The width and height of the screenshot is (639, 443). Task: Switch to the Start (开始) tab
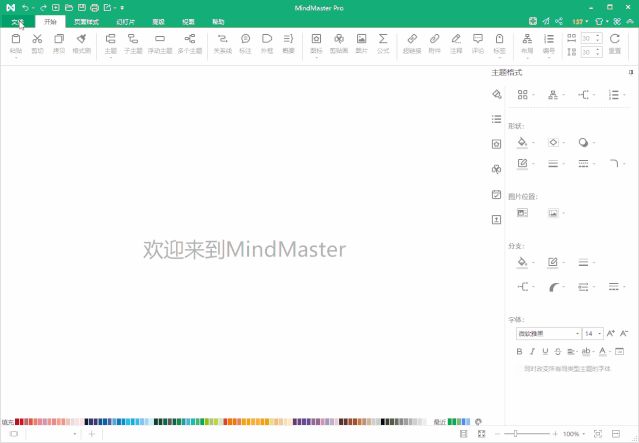[x=50, y=22]
